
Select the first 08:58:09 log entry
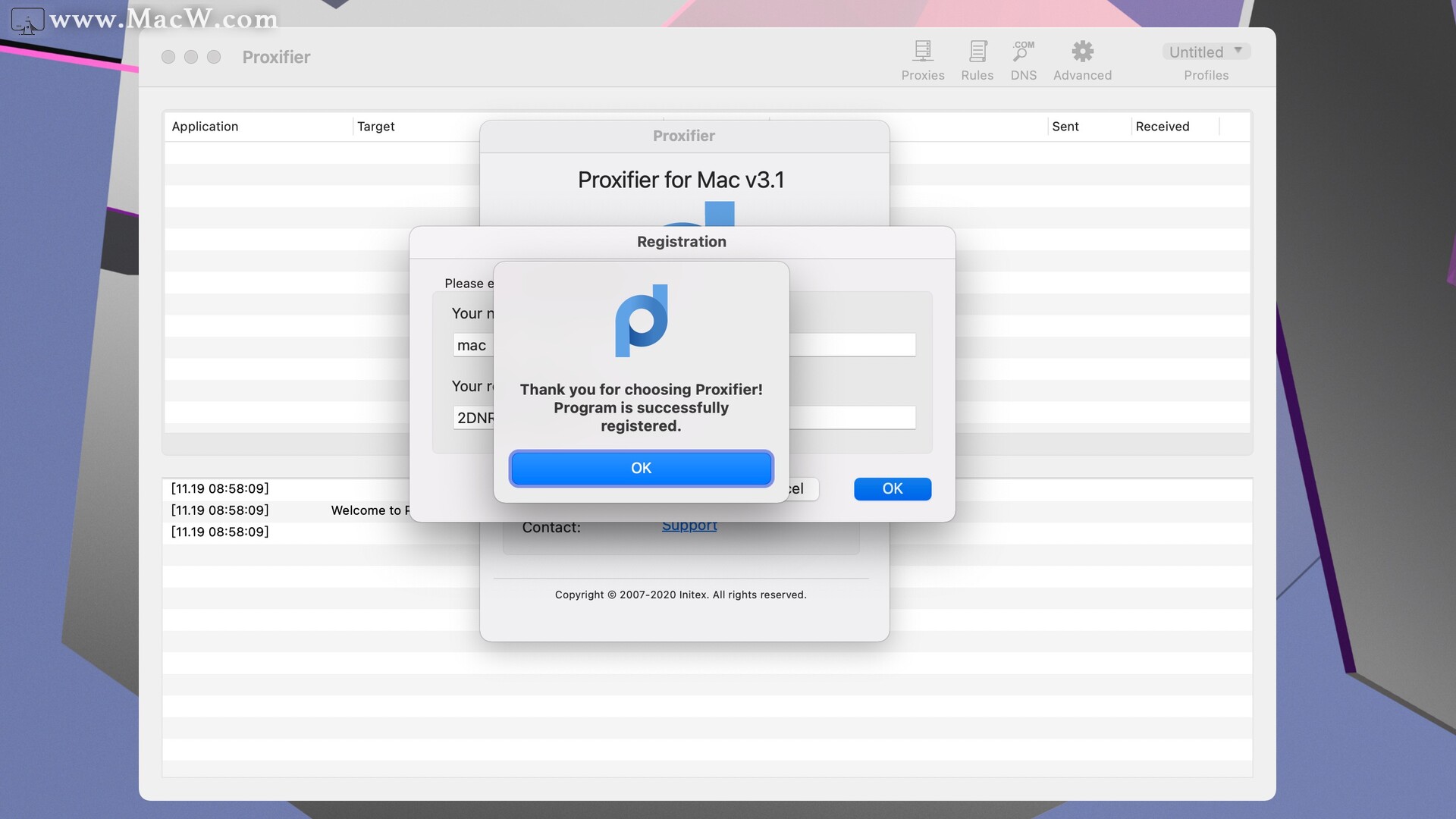pos(220,488)
